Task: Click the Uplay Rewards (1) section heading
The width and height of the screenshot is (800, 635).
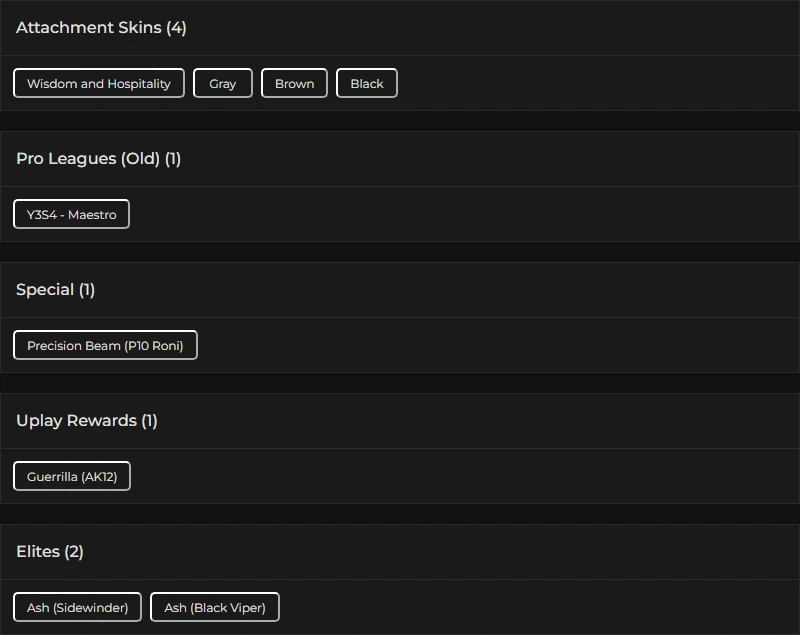Action: coord(400,421)
